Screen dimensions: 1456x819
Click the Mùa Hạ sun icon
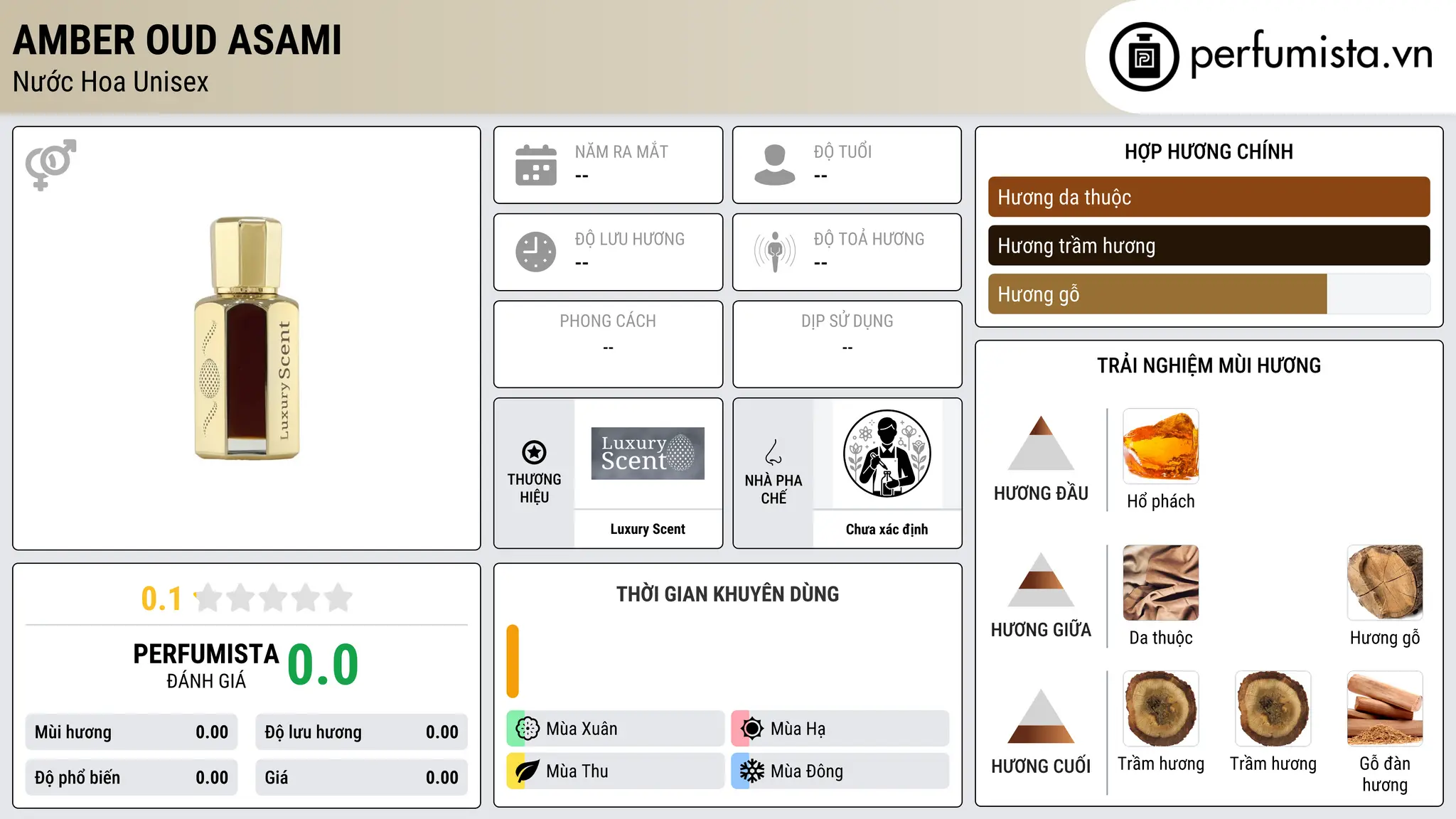pos(752,729)
